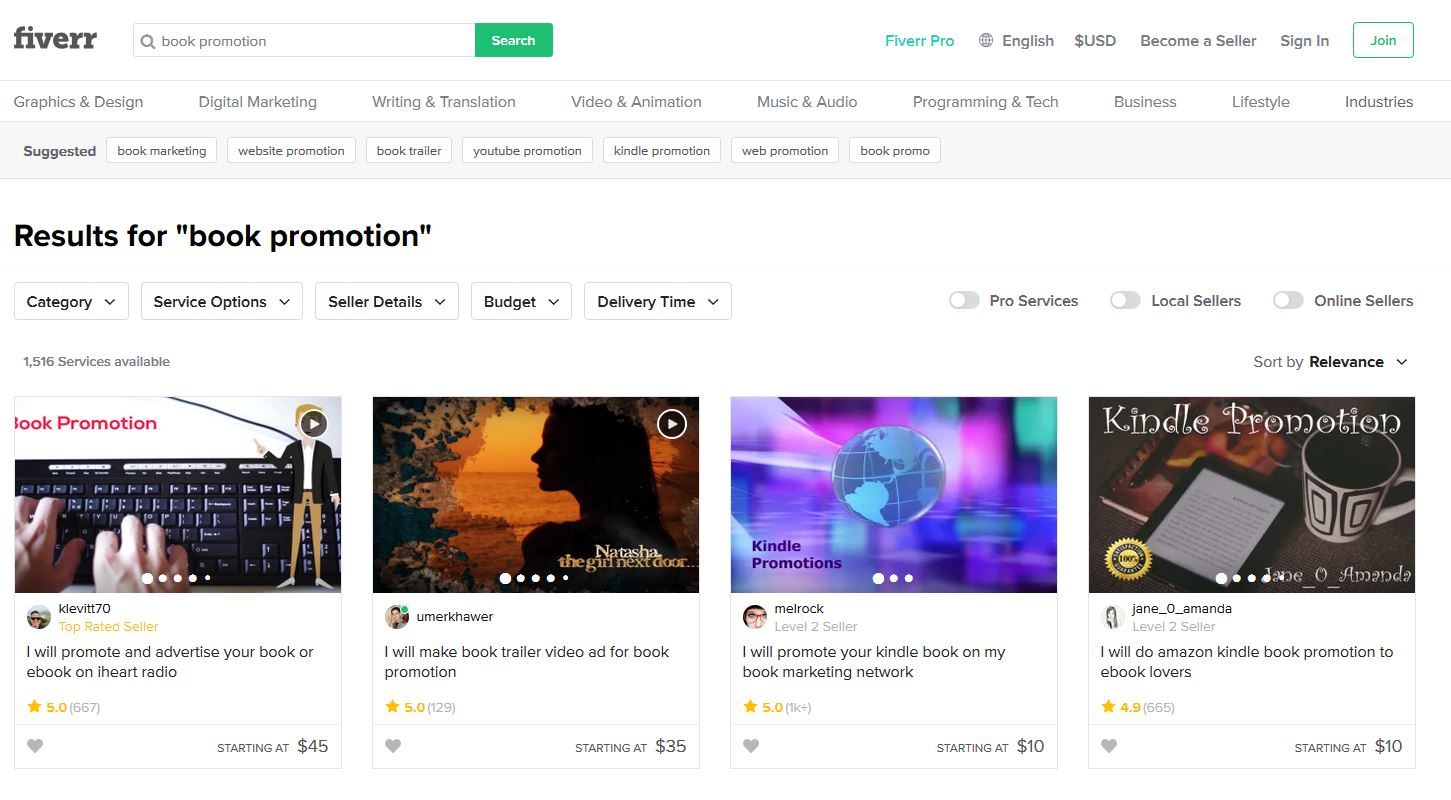The width and height of the screenshot is (1451, 800).
Task: Open 'amazon kindle book promotion' gig title
Action: click(x=1247, y=662)
